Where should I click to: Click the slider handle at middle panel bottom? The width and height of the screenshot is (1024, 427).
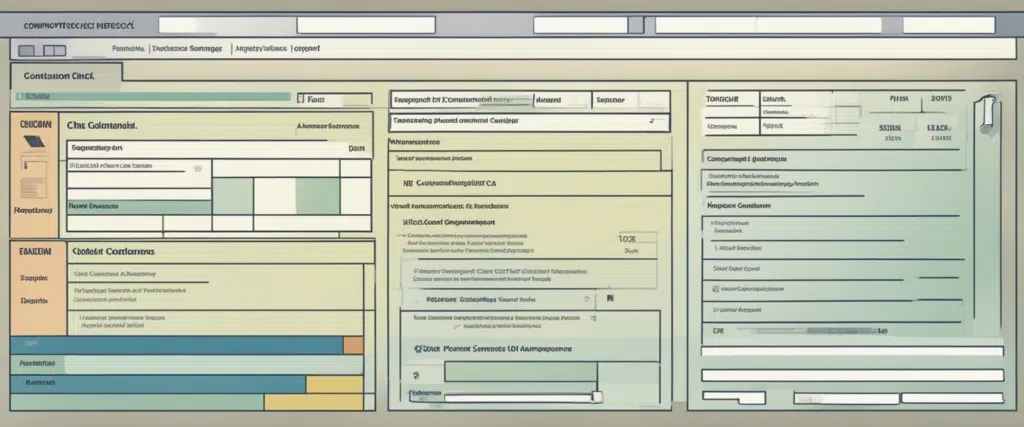pos(596,396)
